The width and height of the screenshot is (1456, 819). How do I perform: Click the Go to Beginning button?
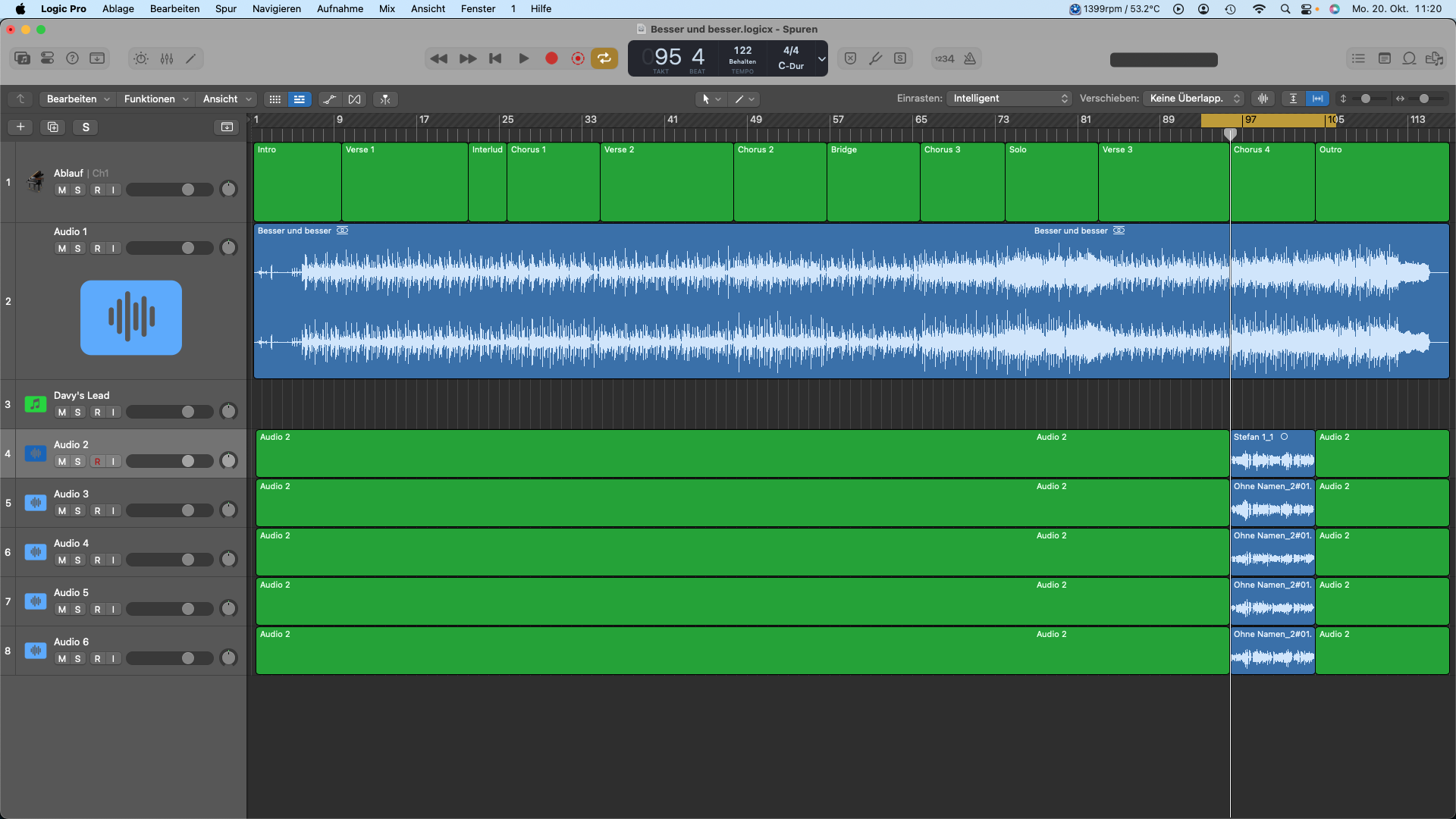point(495,58)
